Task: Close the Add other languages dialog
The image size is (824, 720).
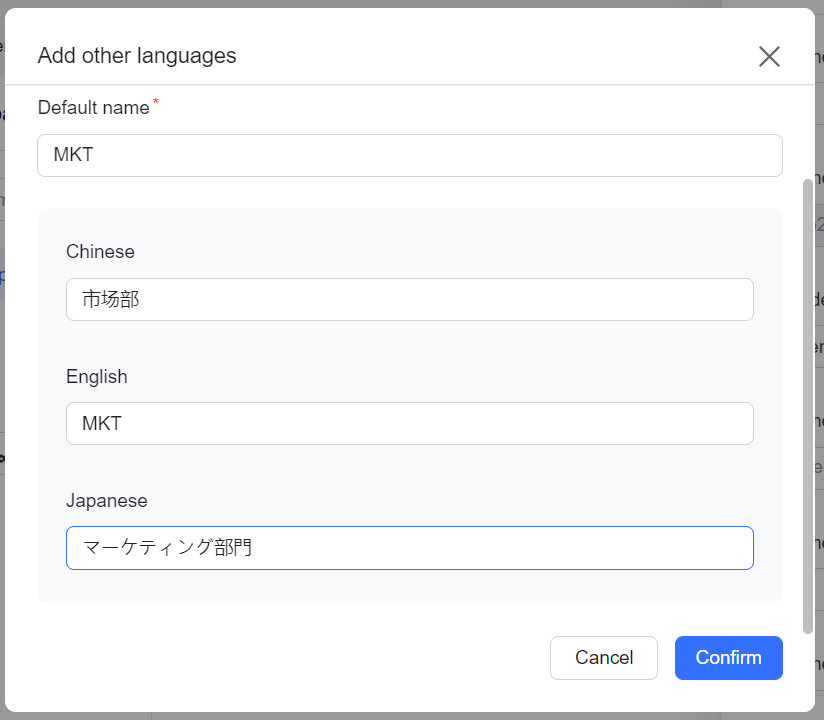Action: (x=769, y=56)
